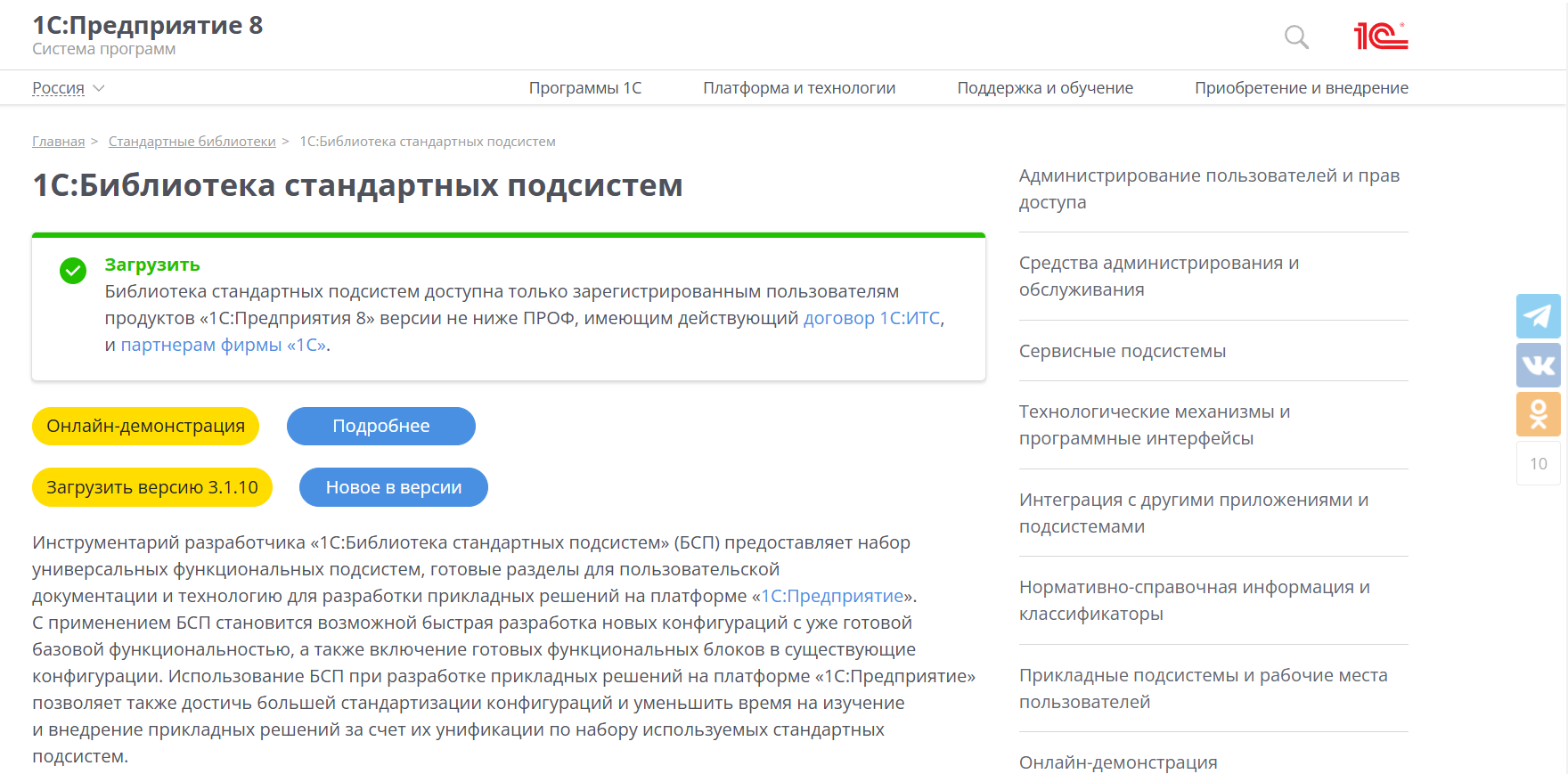Click the page heading 1С:Библиотека стандартных подсистем
The width and height of the screenshot is (1568, 774).
[x=357, y=185]
